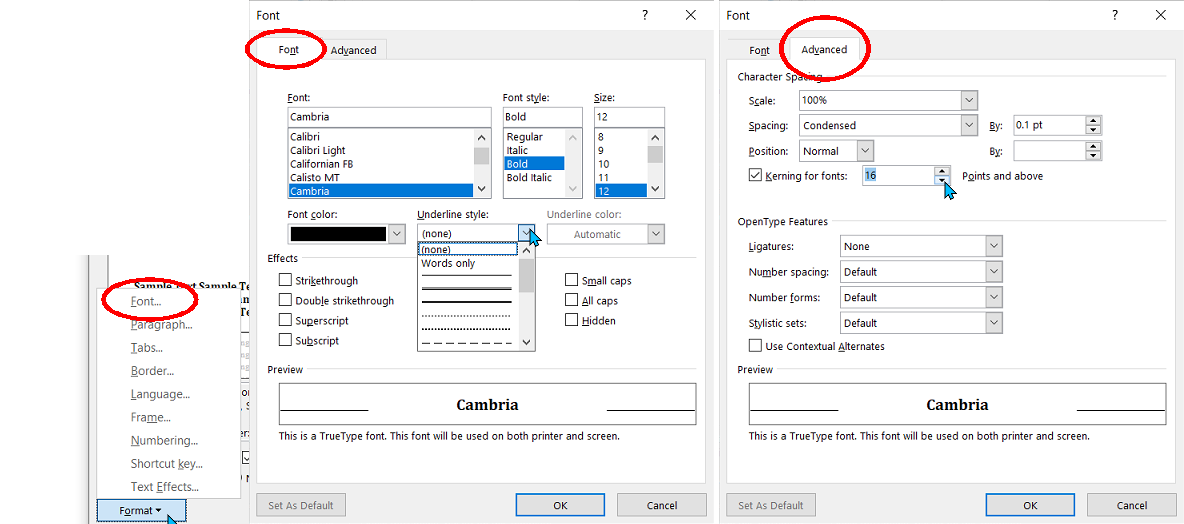Open the Number spacing dropdown

921,272
